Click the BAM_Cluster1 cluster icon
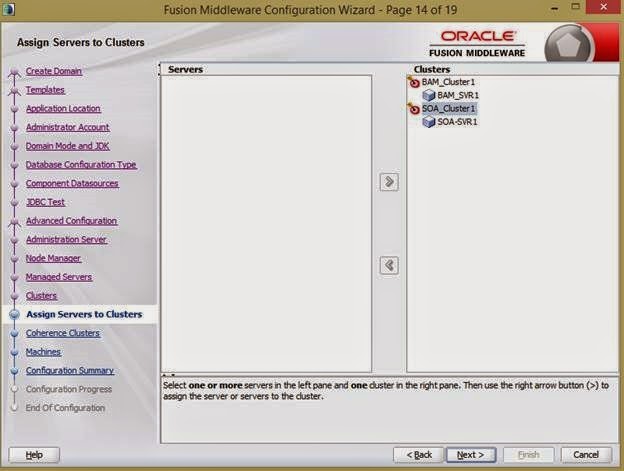 click(x=414, y=82)
